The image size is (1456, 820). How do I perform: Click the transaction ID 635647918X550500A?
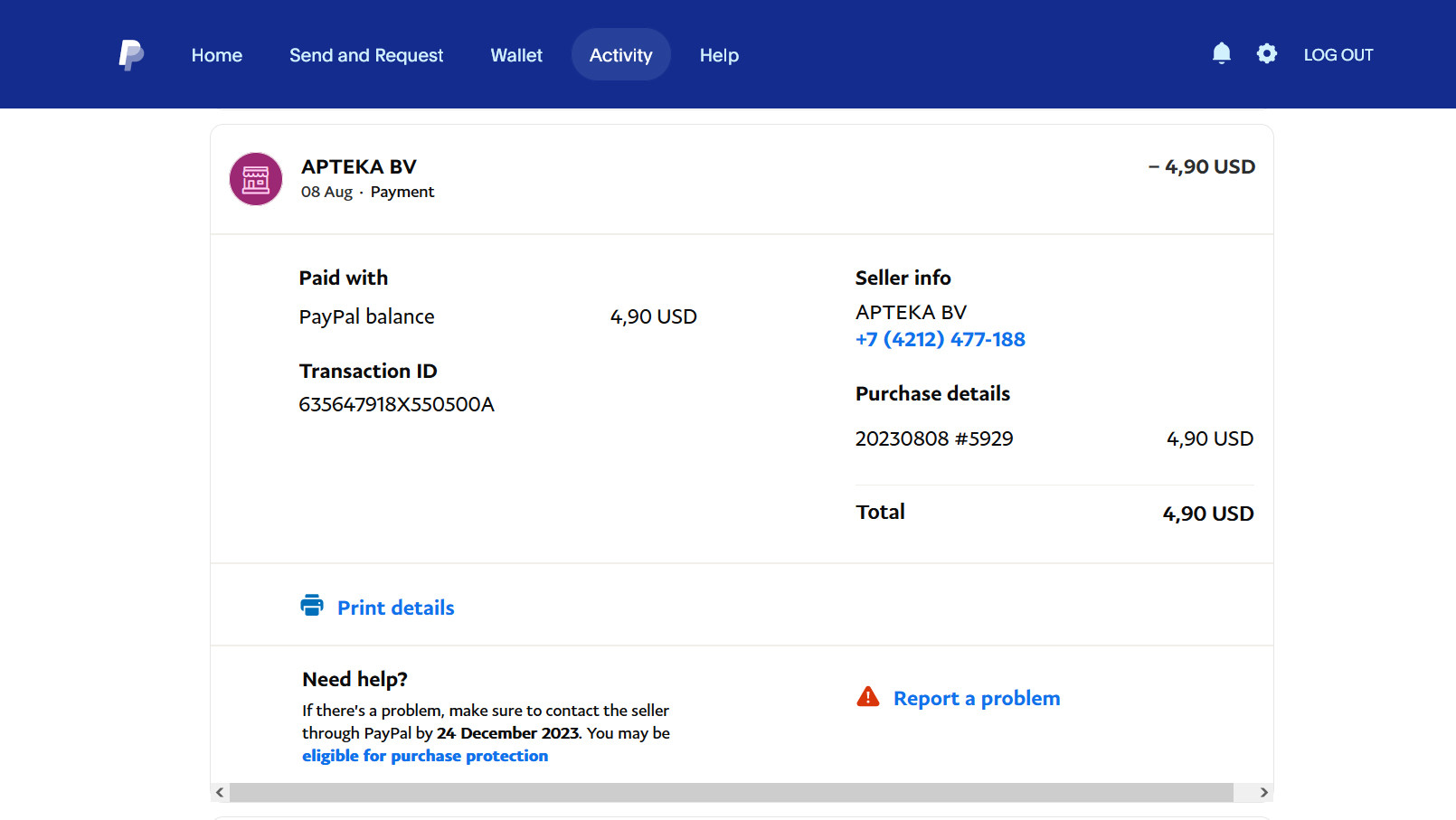point(397,404)
